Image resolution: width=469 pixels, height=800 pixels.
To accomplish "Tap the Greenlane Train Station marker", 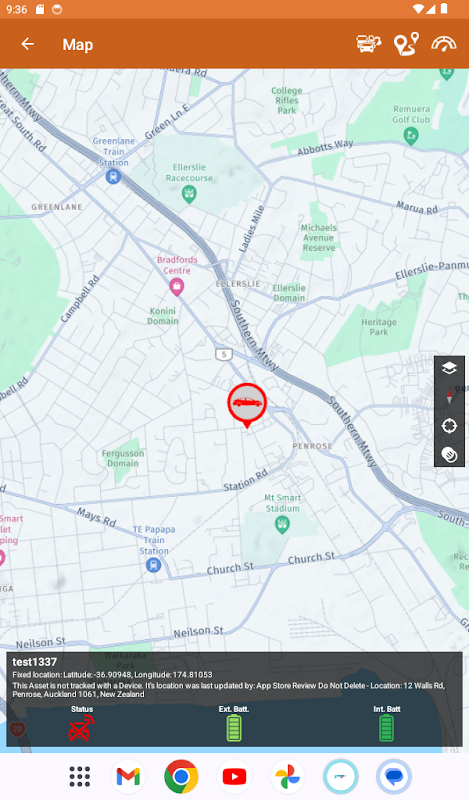I will (x=113, y=177).
